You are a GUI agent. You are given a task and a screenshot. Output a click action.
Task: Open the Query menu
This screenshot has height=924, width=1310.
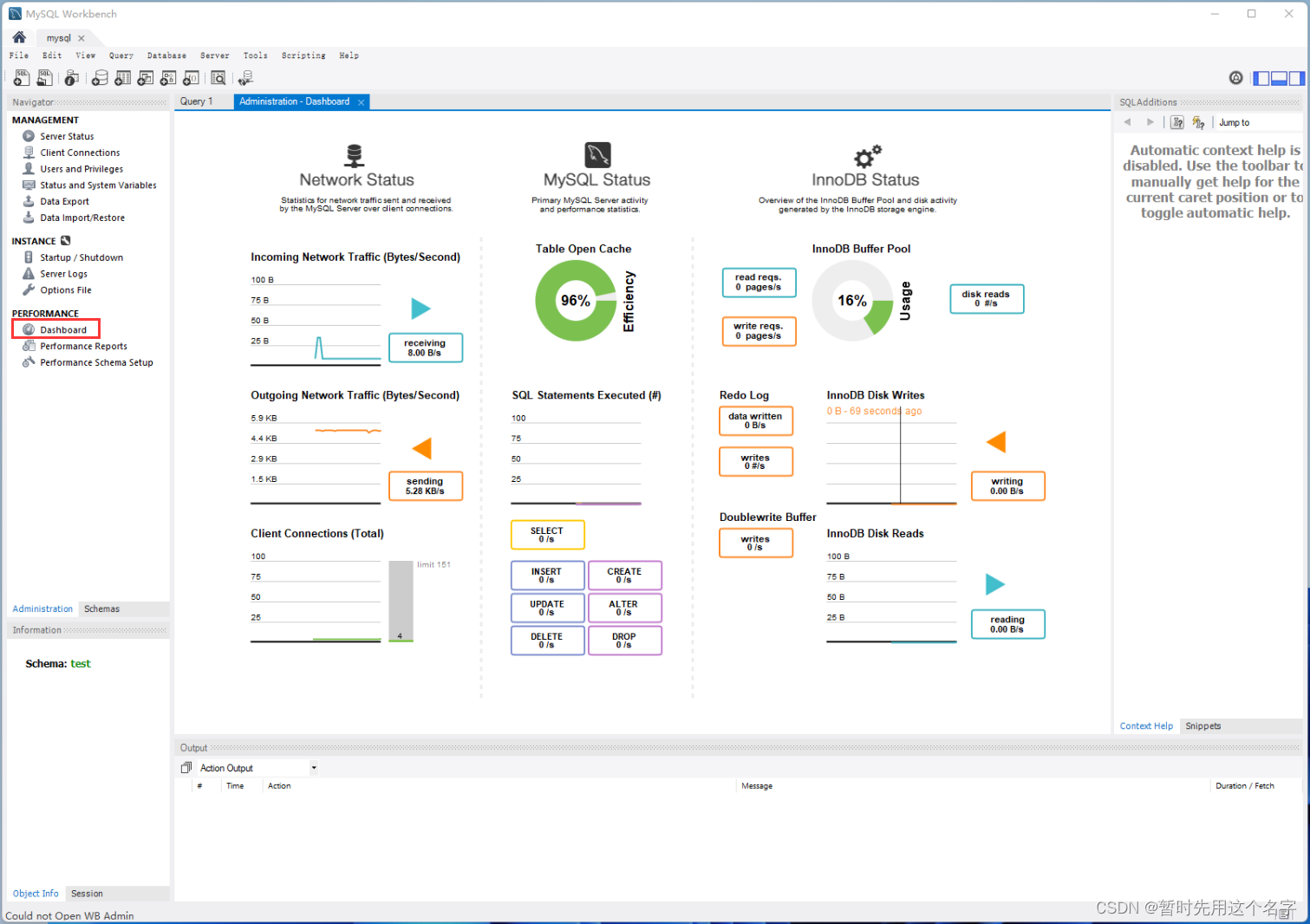pyautogui.click(x=121, y=55)
